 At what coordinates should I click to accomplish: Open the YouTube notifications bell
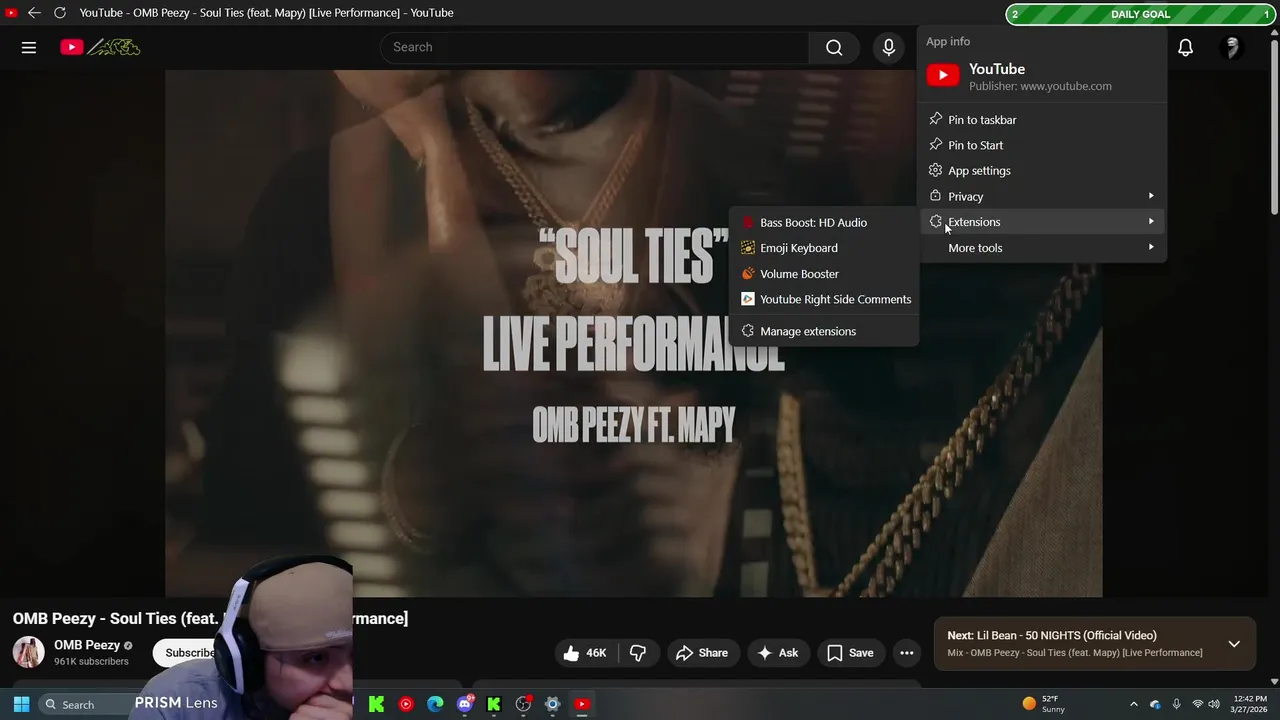1185,47
